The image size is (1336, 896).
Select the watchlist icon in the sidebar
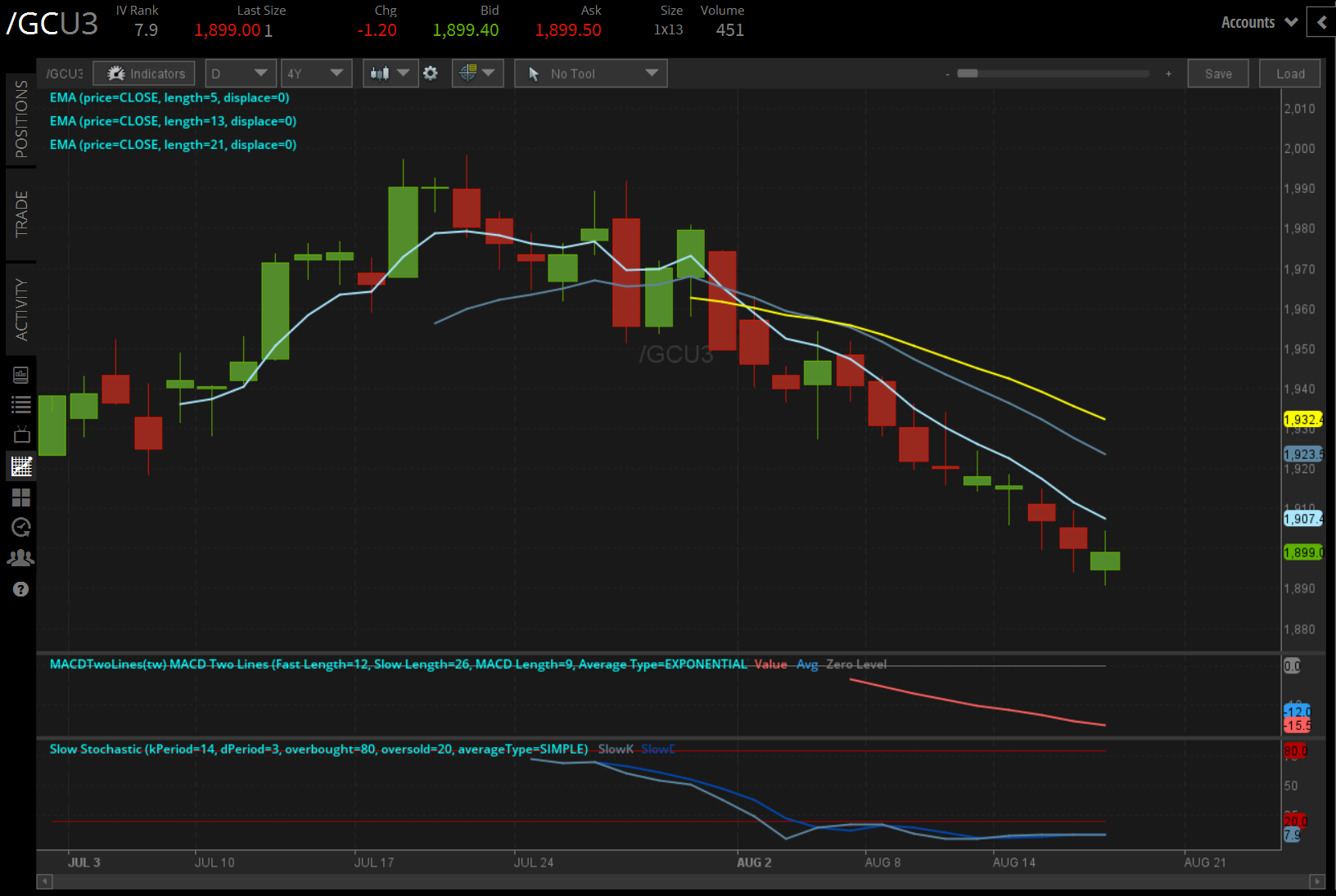pyautogui.click(x=21, y=403)
